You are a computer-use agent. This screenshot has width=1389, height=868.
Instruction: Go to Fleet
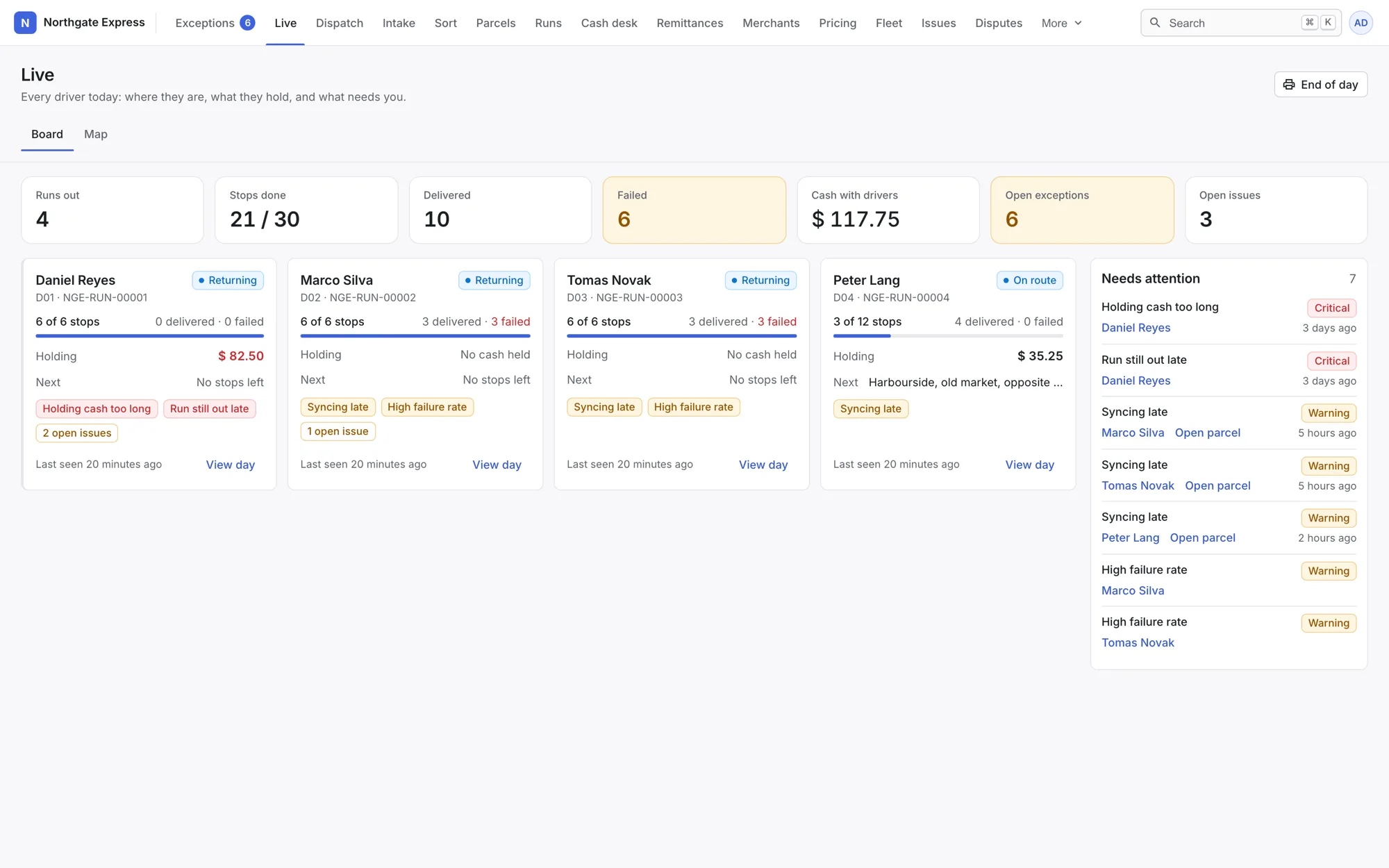(x=889, y=23)
